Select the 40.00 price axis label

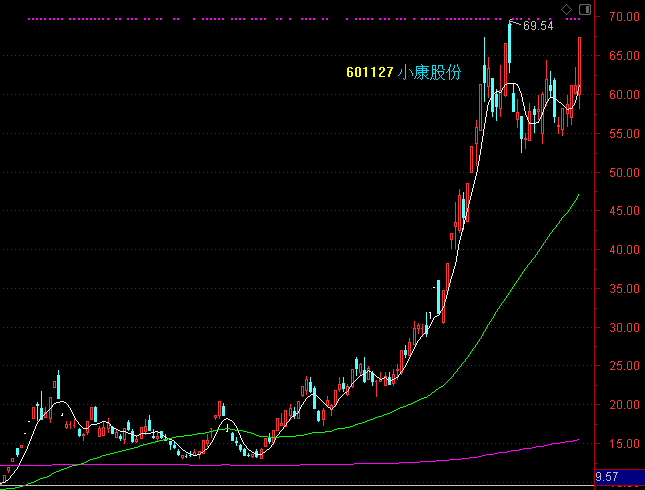[x=624, y=249]
